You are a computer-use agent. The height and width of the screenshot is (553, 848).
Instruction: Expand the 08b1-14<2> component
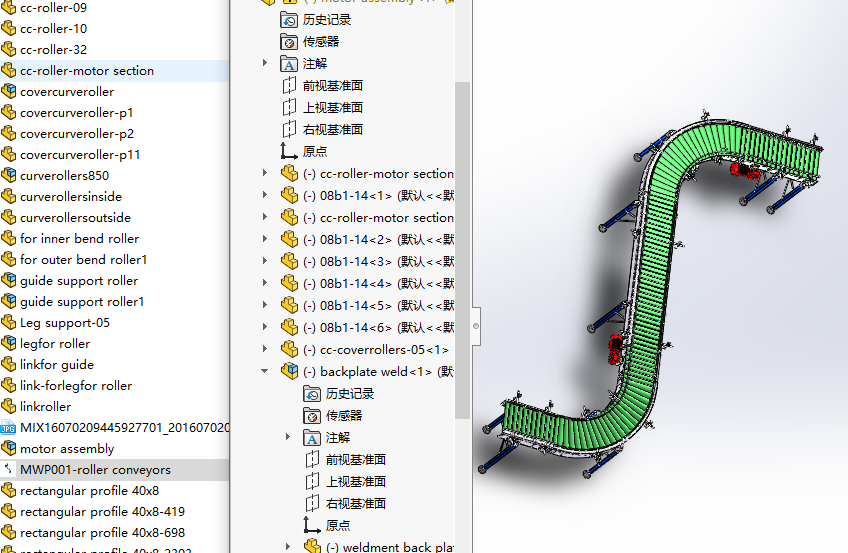[264, 238]
